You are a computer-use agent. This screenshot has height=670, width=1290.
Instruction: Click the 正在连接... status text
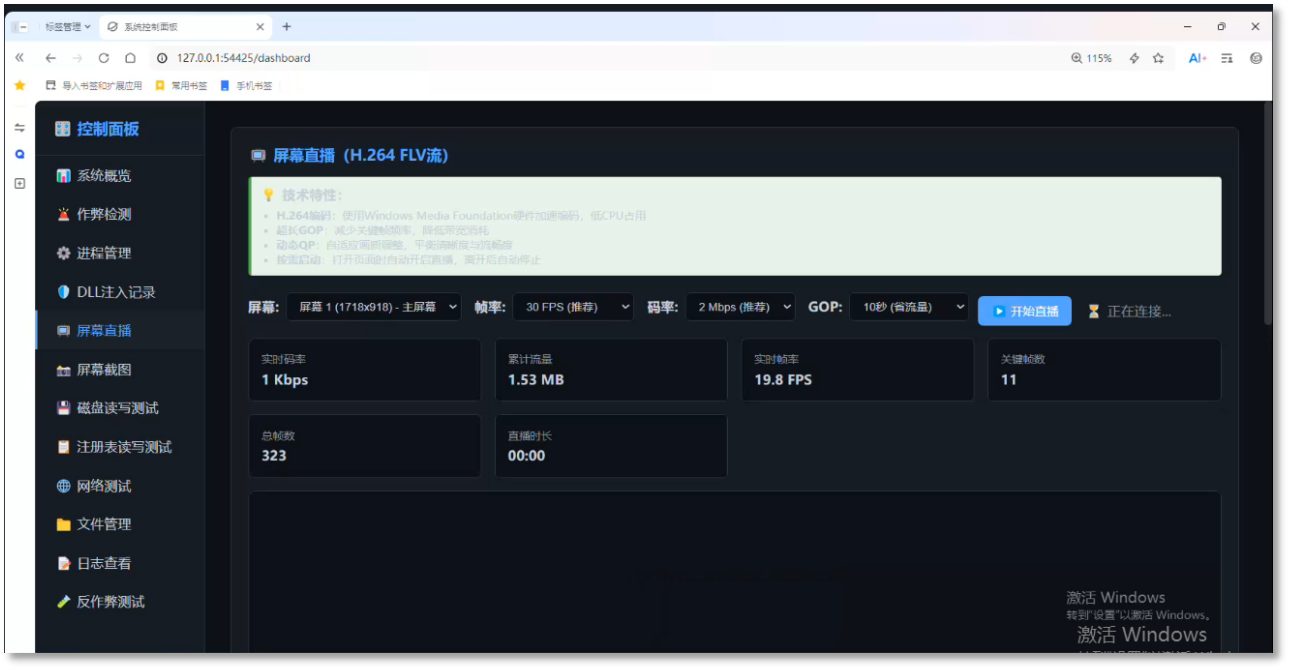(x=1138, y=312)
